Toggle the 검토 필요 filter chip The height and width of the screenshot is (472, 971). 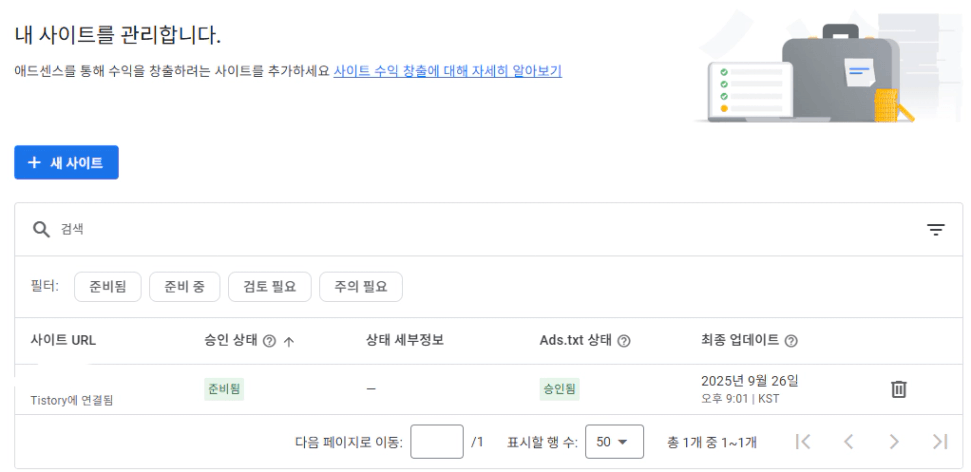tap(269, 287)
